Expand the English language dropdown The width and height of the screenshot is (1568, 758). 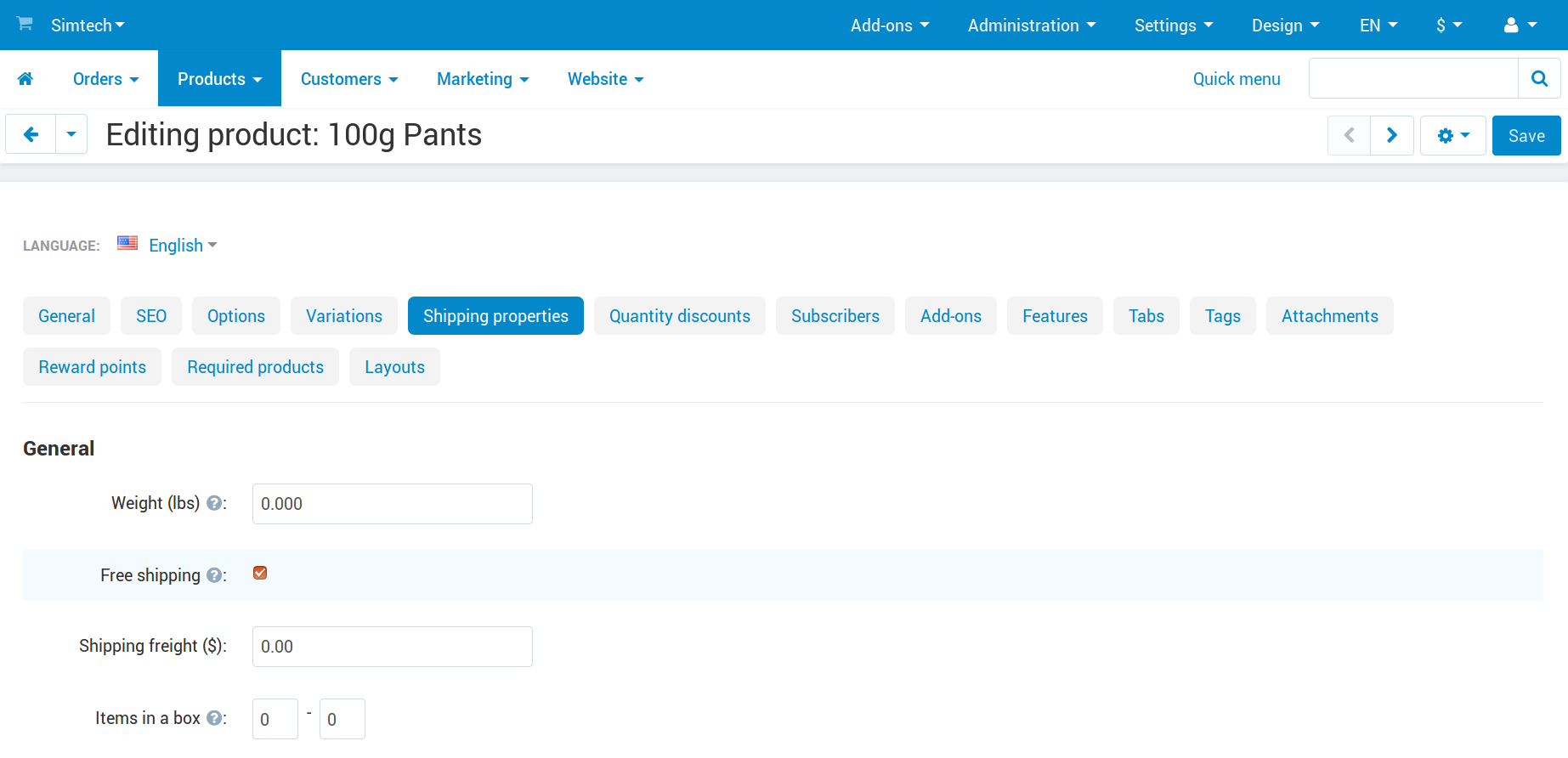coord(183,246)
